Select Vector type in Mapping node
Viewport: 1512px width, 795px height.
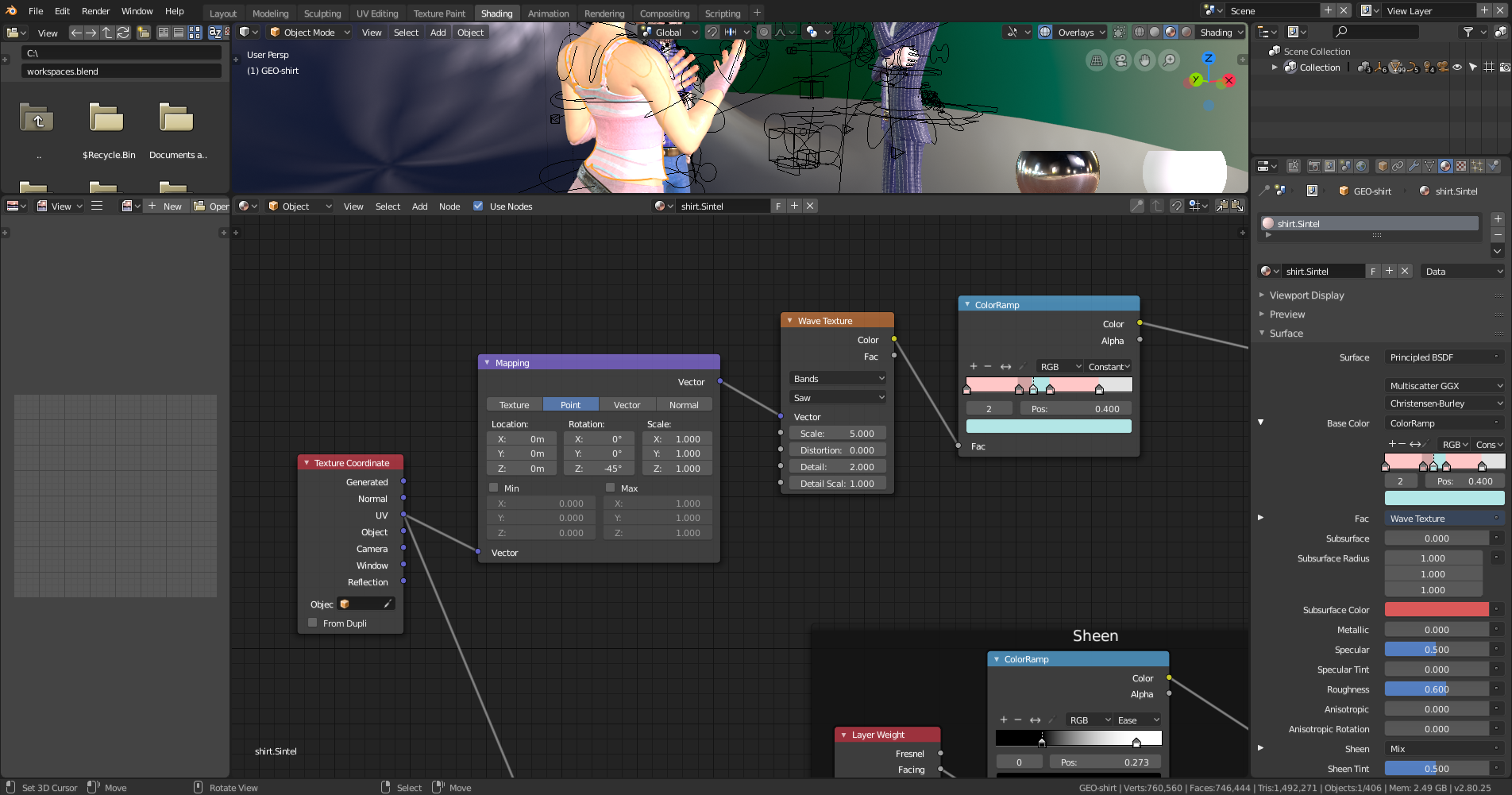(627, 405)
